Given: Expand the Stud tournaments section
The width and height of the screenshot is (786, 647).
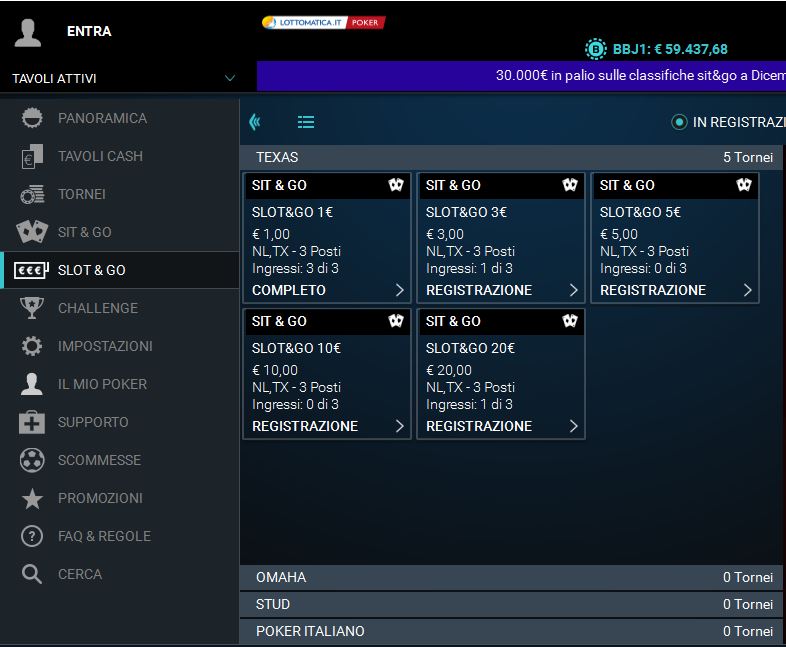Looking at the screenshot, I should 511,604.
